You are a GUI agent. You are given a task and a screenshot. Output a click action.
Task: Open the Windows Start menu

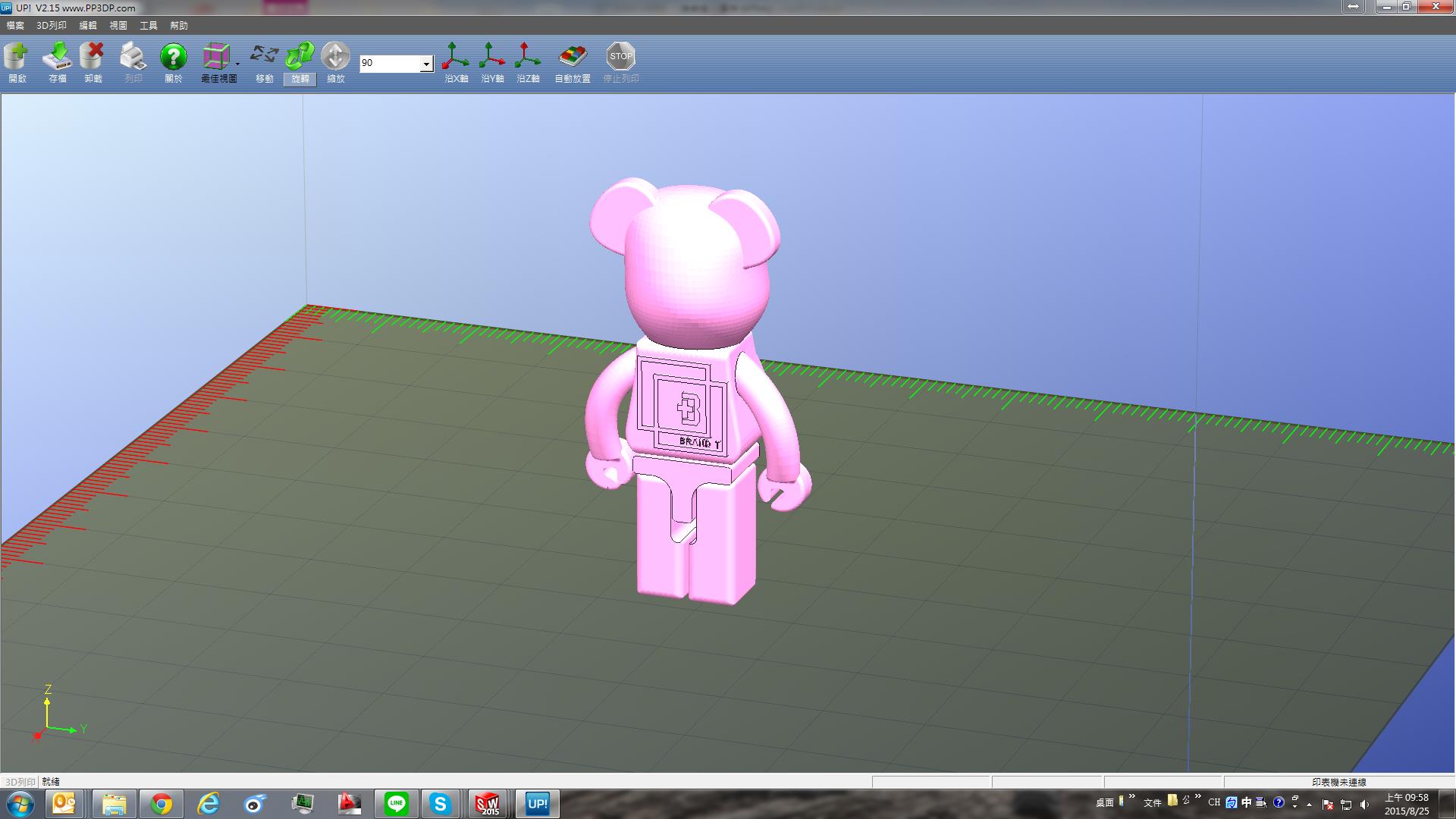[20, 804]
